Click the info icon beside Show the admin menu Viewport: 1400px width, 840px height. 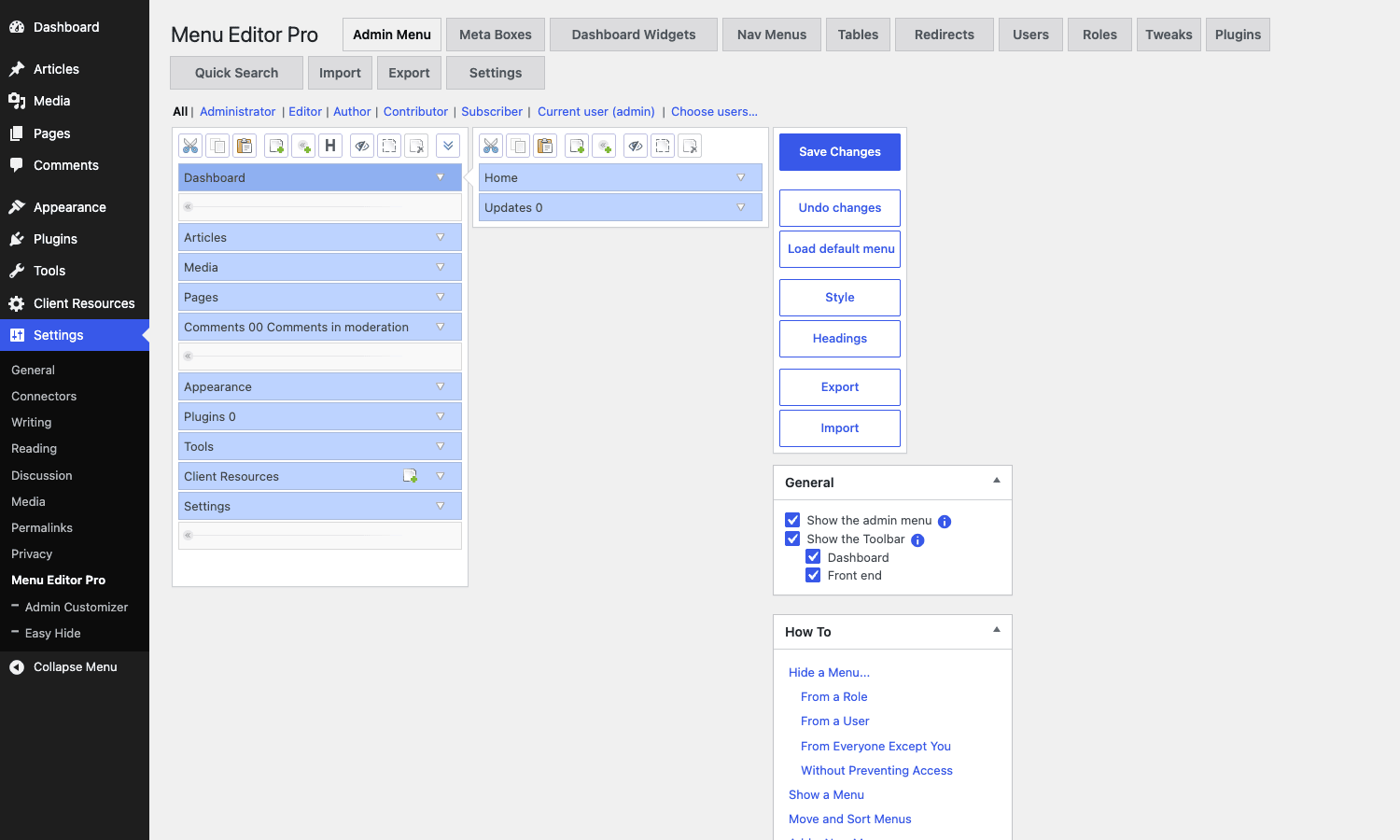pos(945,522)
